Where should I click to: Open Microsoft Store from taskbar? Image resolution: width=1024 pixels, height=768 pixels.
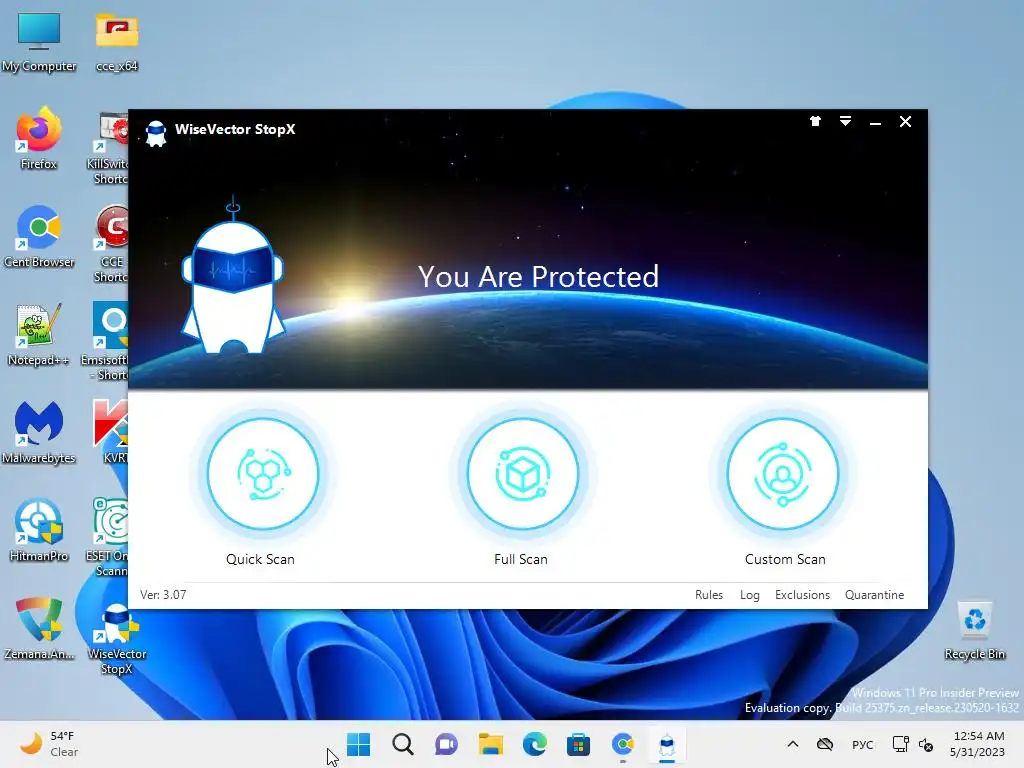(x=579, y=744)
